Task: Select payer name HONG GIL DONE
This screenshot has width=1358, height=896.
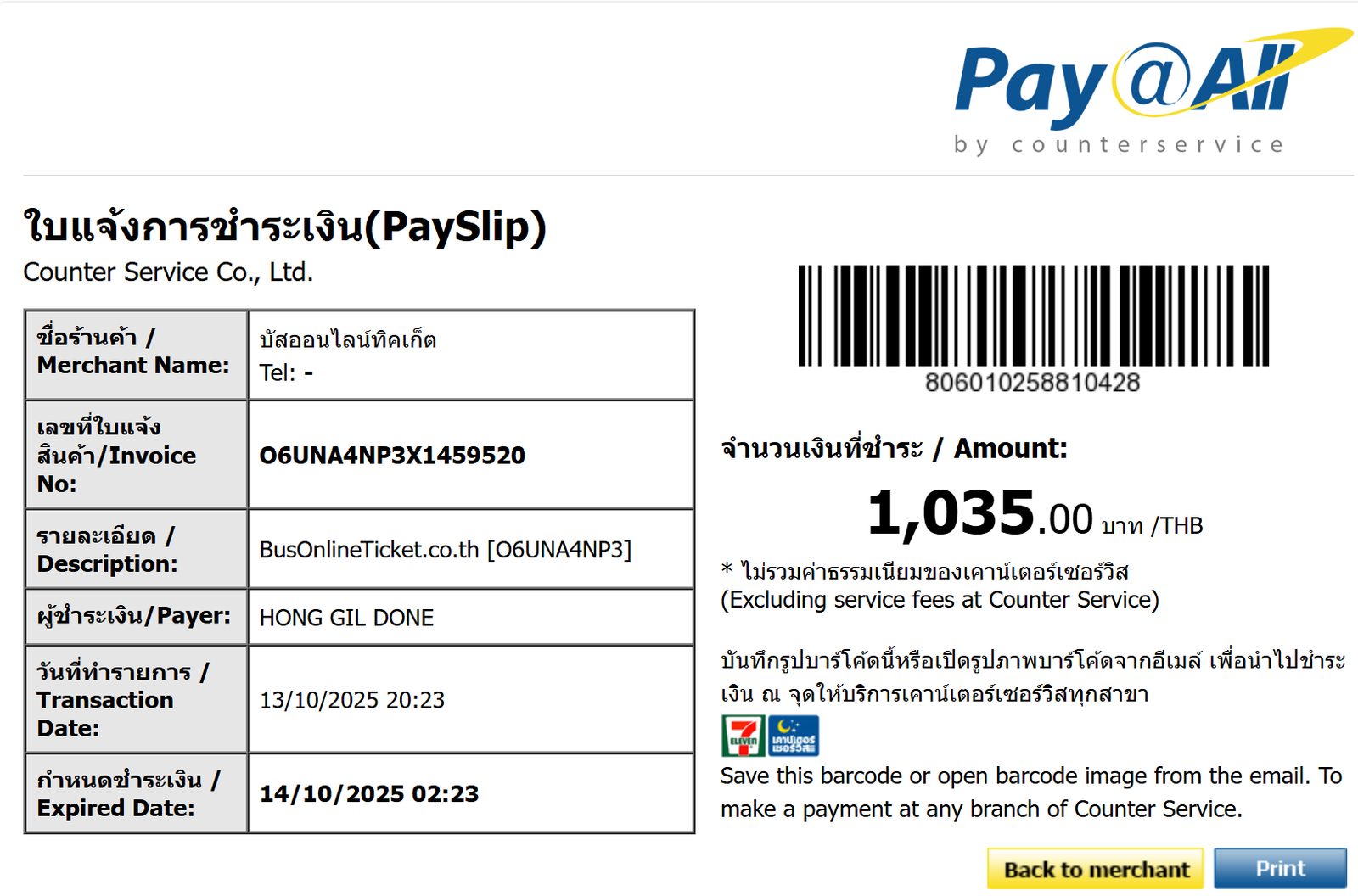Action: coord(346,618)
